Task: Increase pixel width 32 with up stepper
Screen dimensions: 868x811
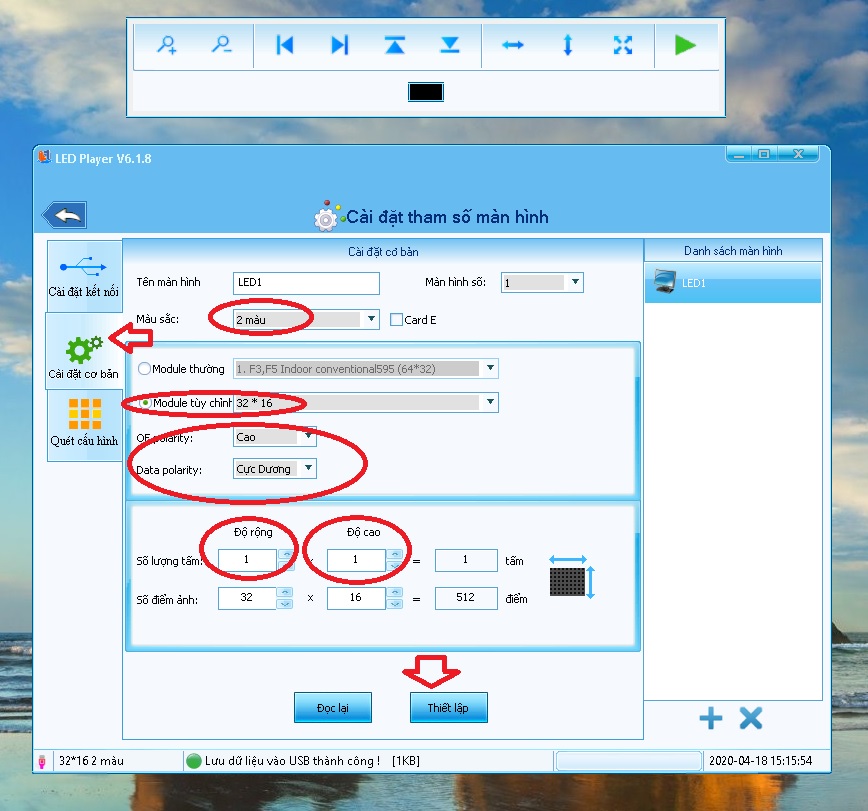Action: pos(285,592)
